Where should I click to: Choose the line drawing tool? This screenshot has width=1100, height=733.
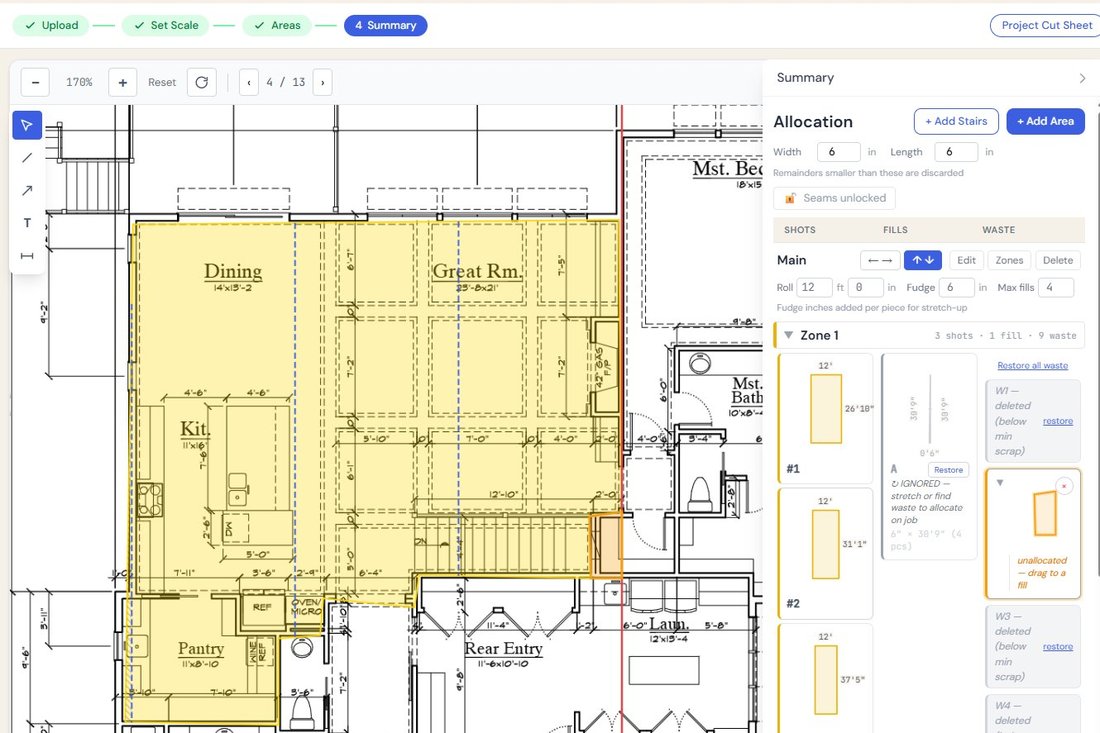(27, 158)
